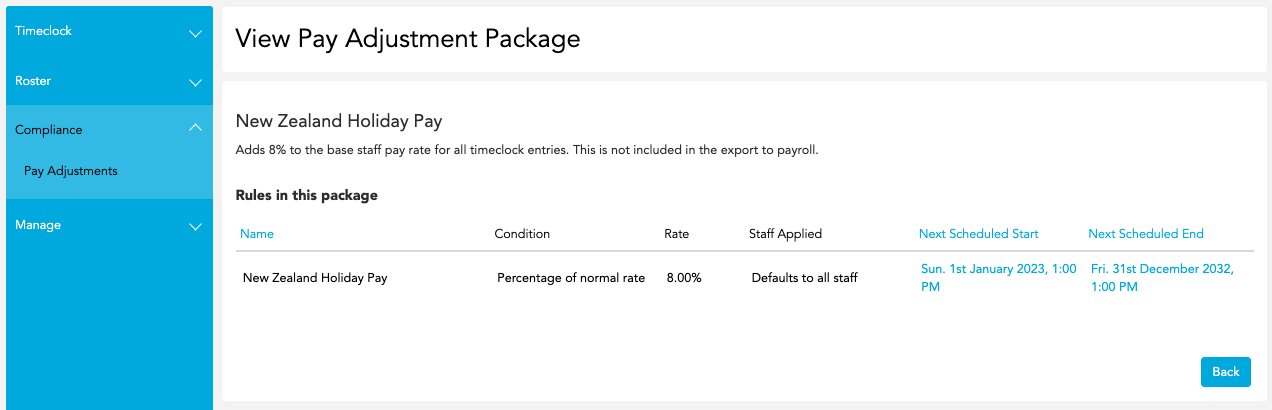The height and width of the screenshot is (410, 1272).
Task: Click the Staff Applied column header
Action: coord(785,234)
